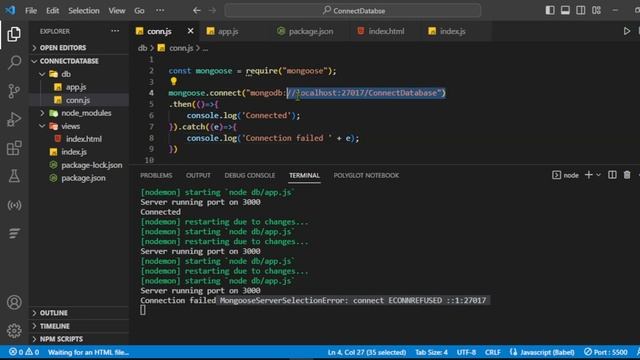The image size is (640, 360).
Task: Click the VS Code logo icon
Action: [x=10, y=10]
